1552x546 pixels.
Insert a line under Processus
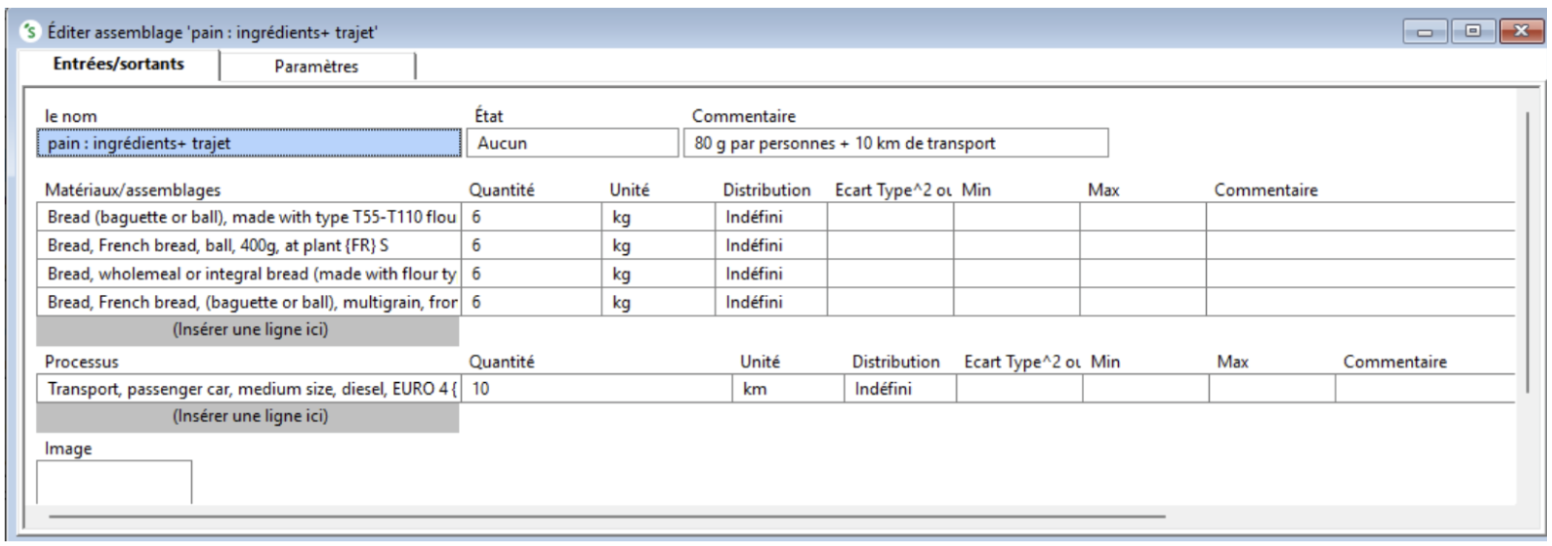[248, 417]
